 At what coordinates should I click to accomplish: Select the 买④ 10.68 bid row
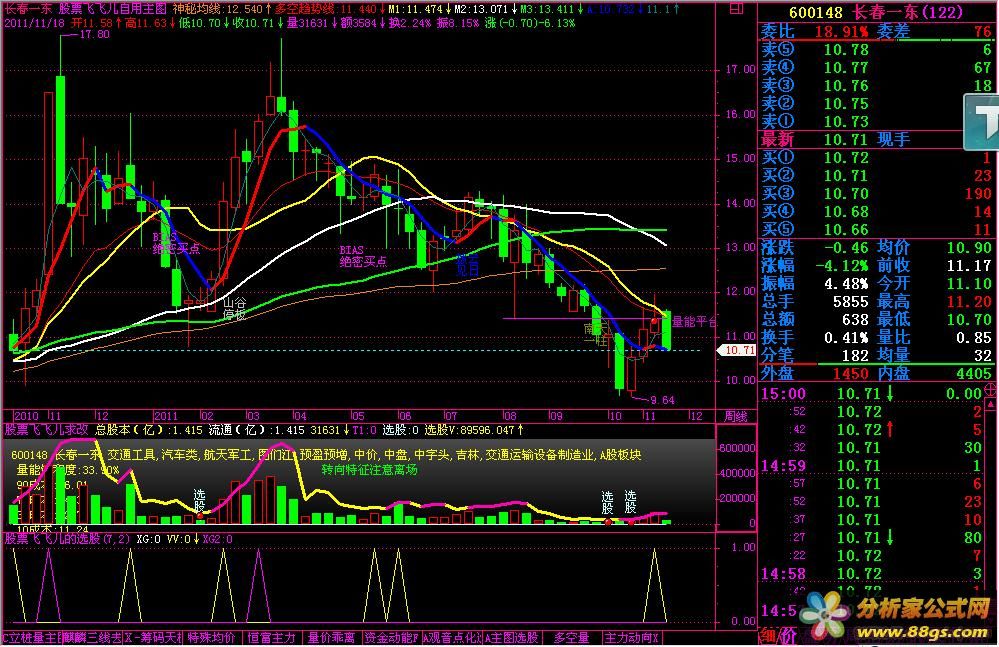pos(877,211)
